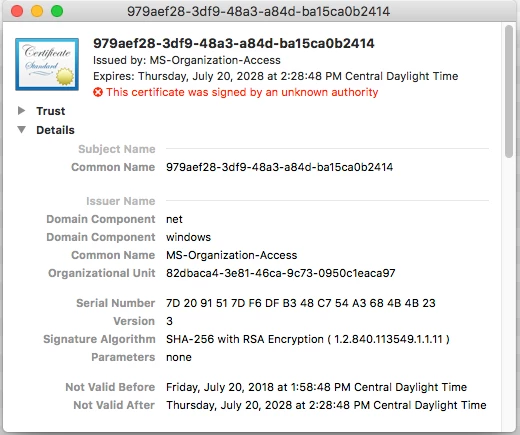This screenshot has width=520, height=435.
Task: Click the Not Valid Before date value
Action: 316,387
